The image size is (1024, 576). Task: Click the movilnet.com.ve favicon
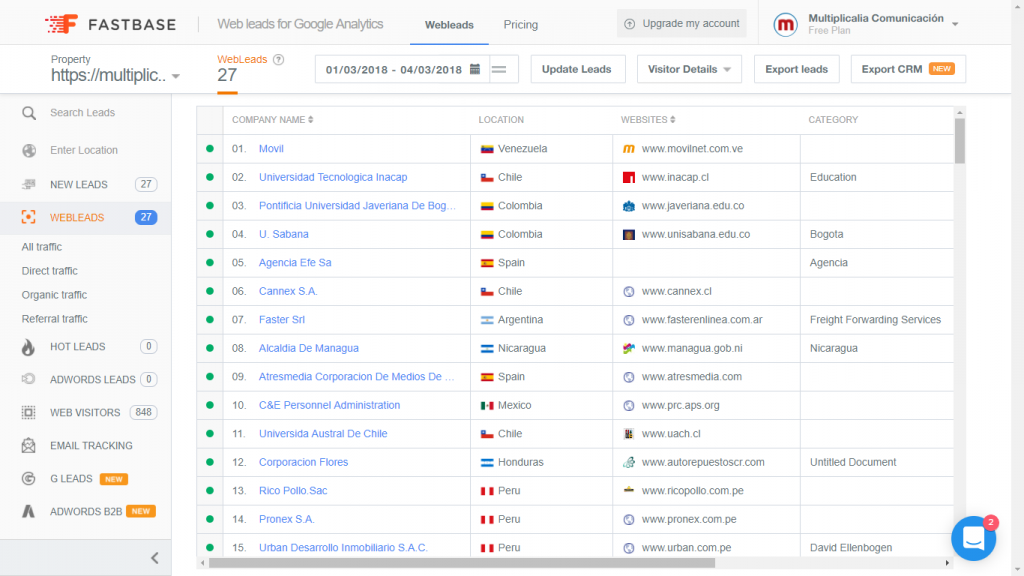point(629,149)
